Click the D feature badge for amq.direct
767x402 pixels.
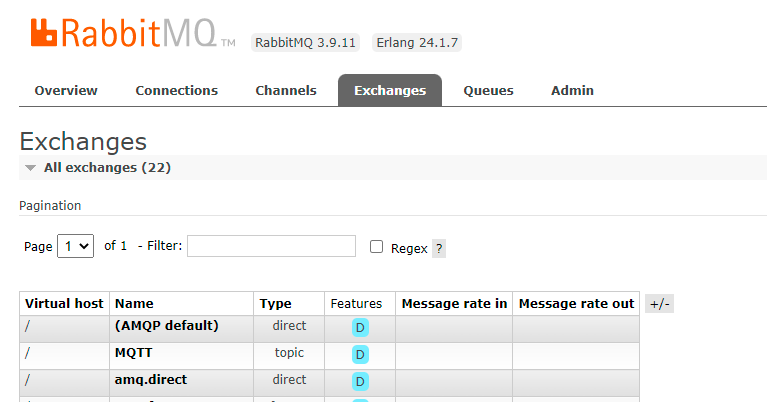(360, 381)
